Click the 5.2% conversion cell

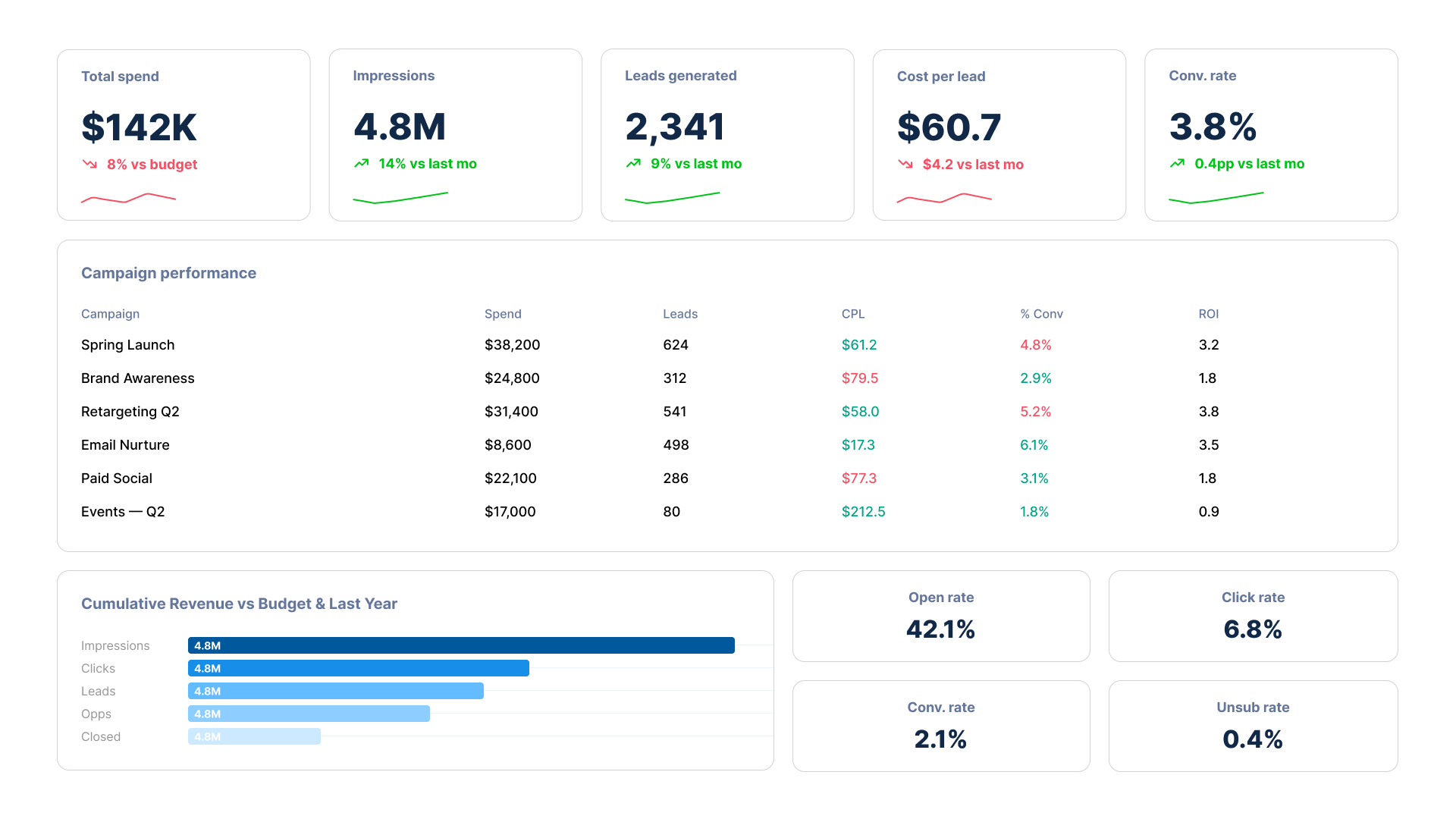click(x=1036, y=412)
